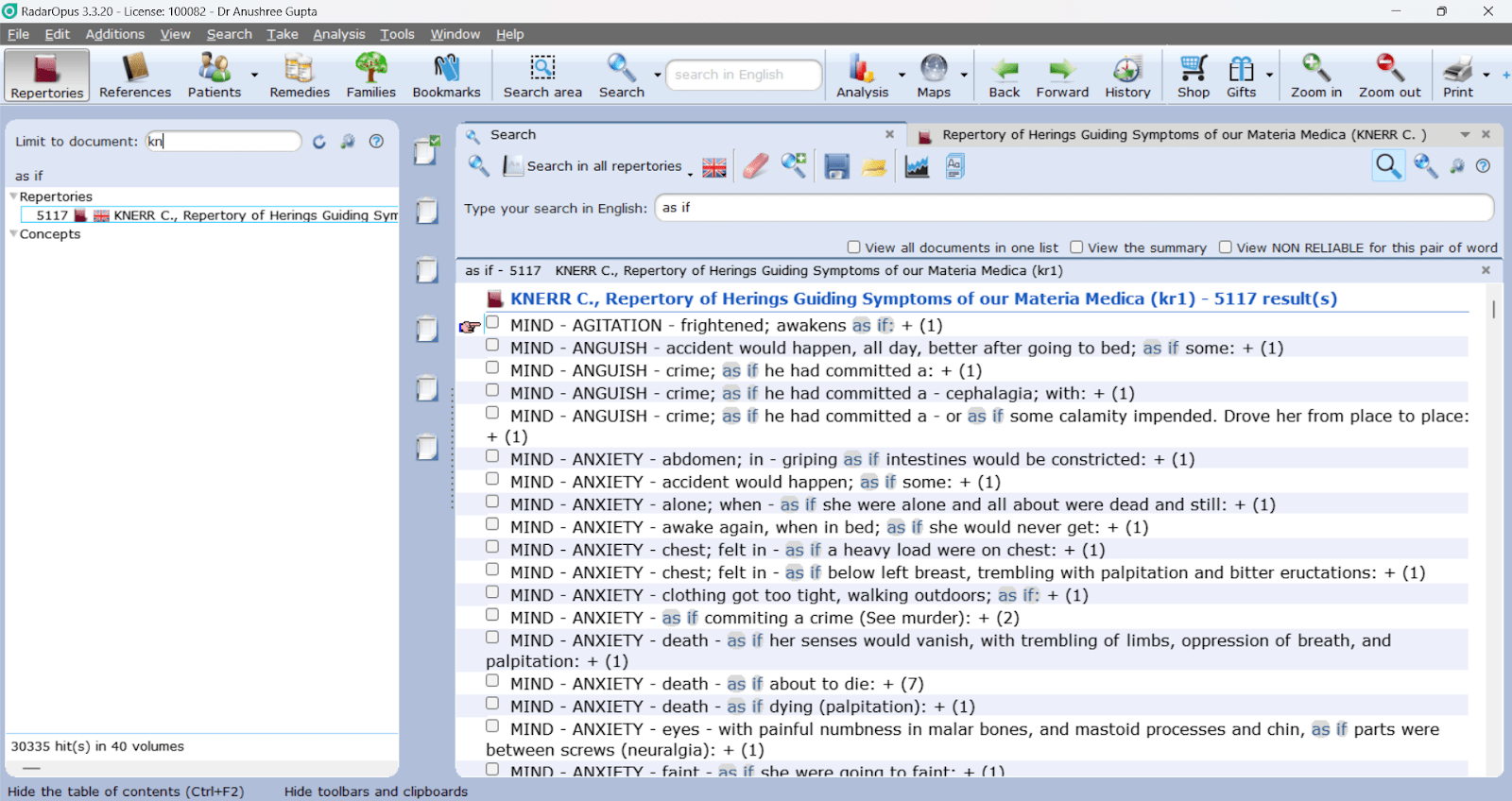Open the Patients dropdown arrow
1512x801 pixels.
[254, 75]
